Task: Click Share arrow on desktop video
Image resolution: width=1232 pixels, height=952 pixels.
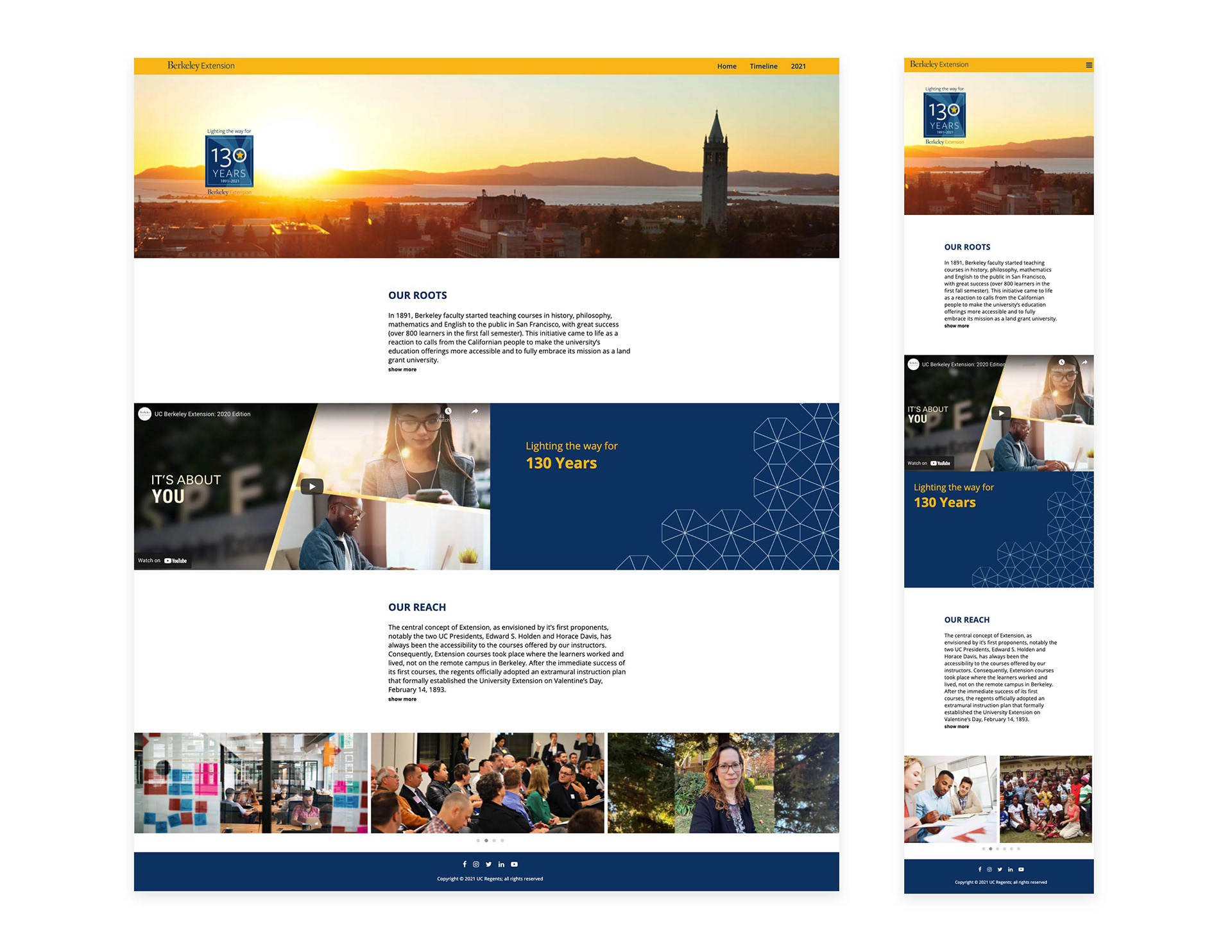Action: (x=475, y=412)
